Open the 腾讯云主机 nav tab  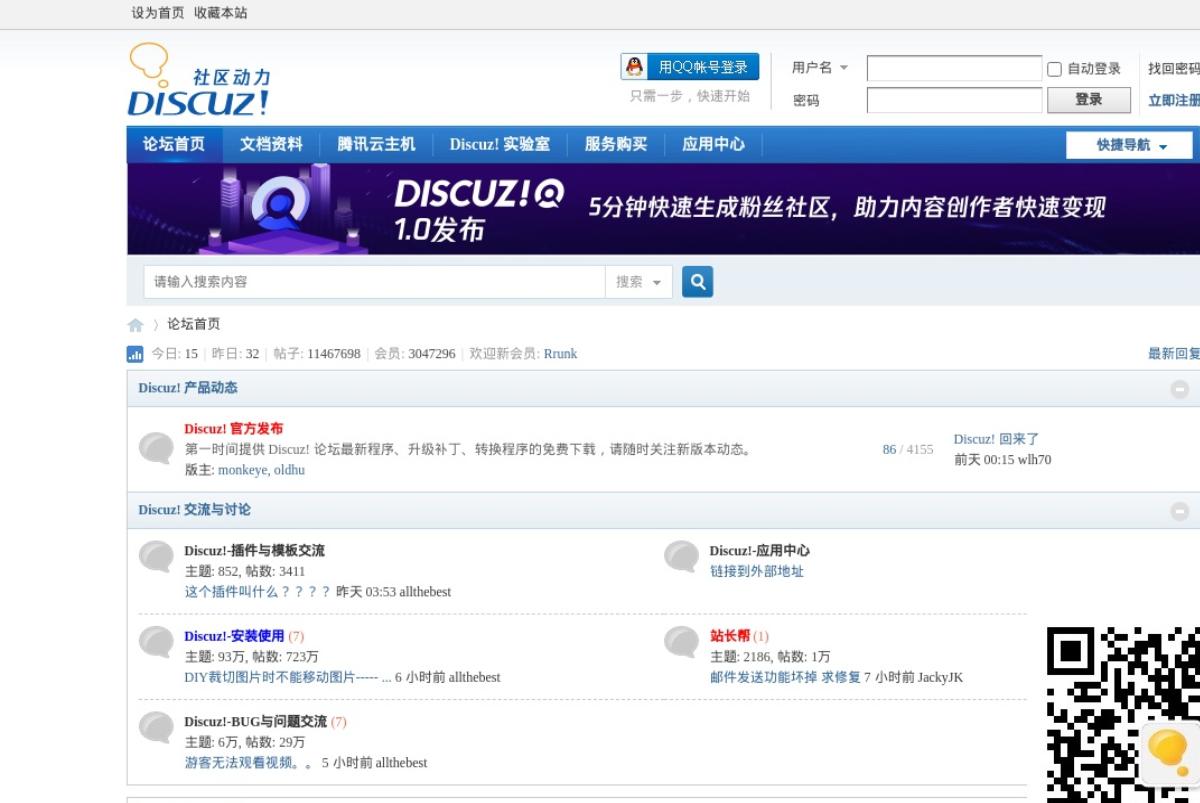coord(376,144)
